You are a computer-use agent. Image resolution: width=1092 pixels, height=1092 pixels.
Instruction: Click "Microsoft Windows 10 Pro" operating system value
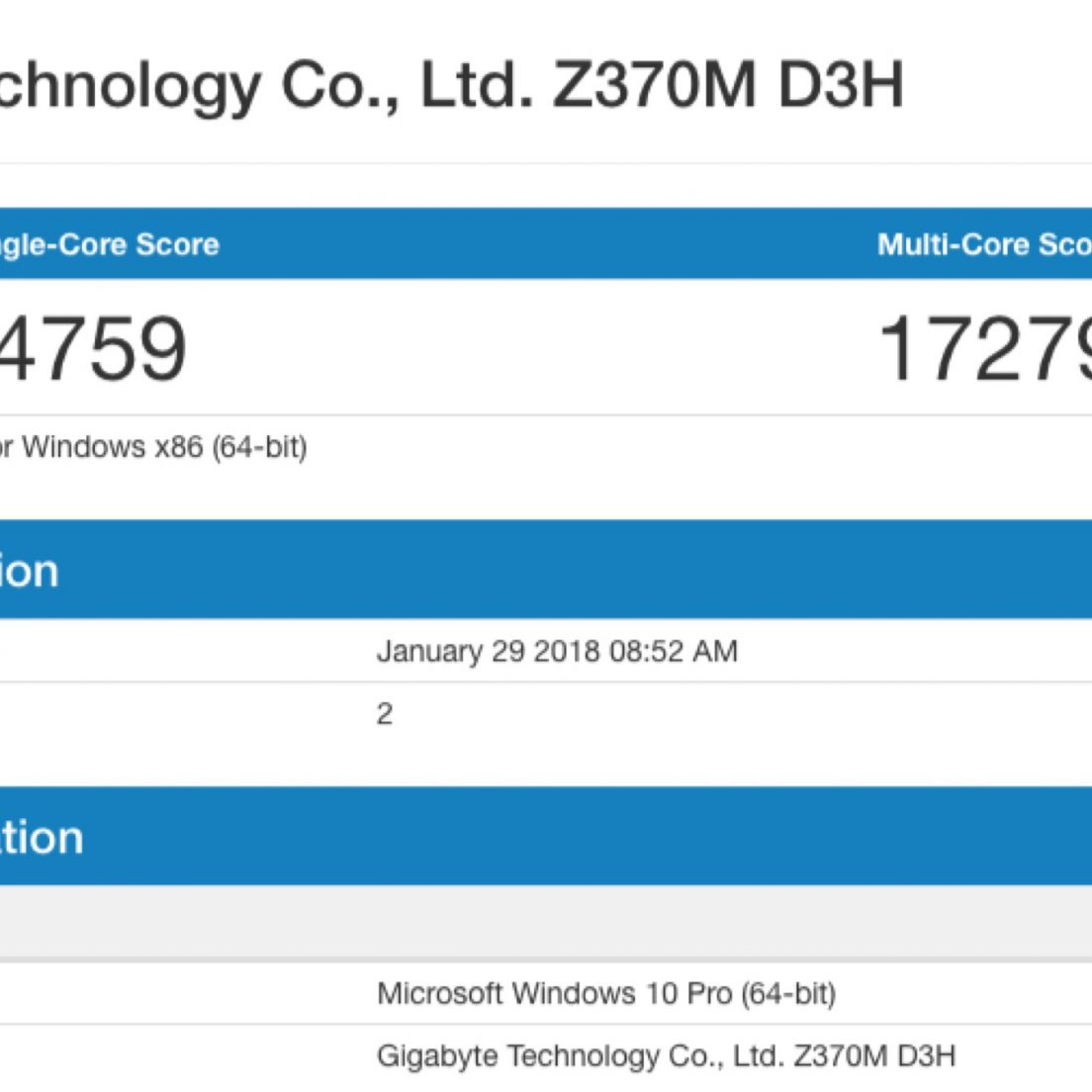pyautogui.click(x=554, y=993)
